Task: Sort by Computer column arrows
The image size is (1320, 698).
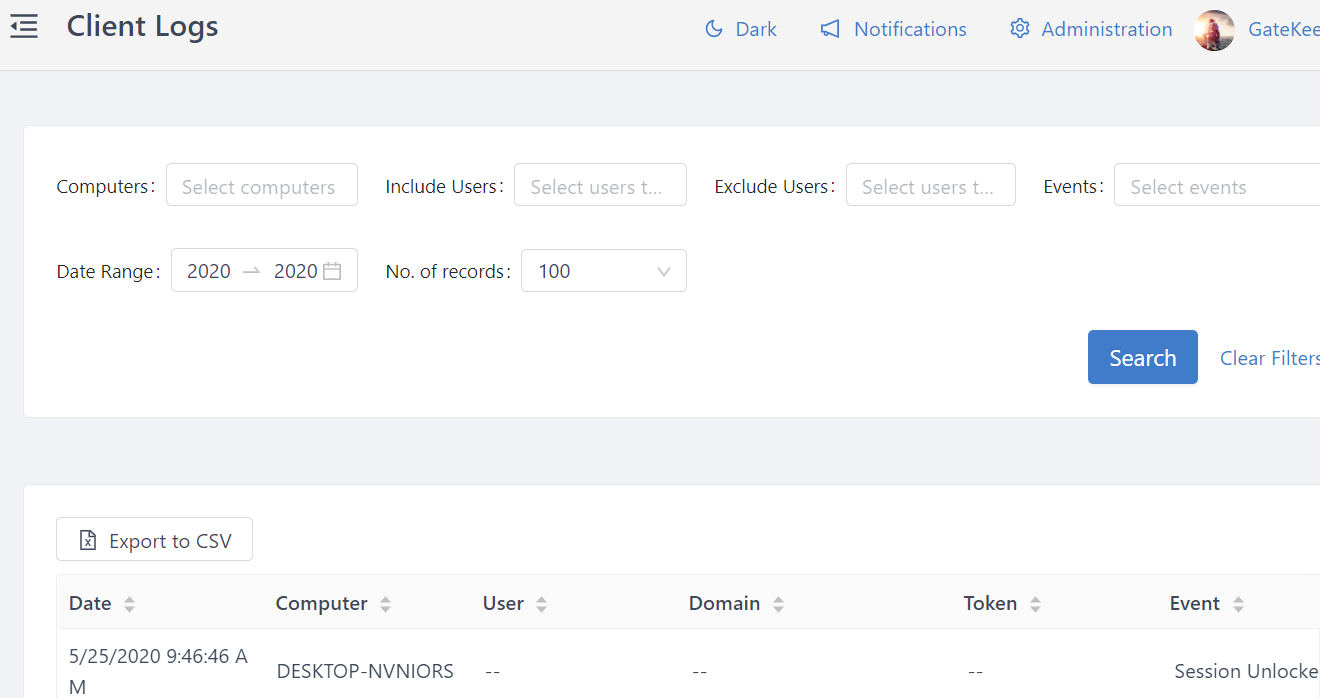Action: 385,604
